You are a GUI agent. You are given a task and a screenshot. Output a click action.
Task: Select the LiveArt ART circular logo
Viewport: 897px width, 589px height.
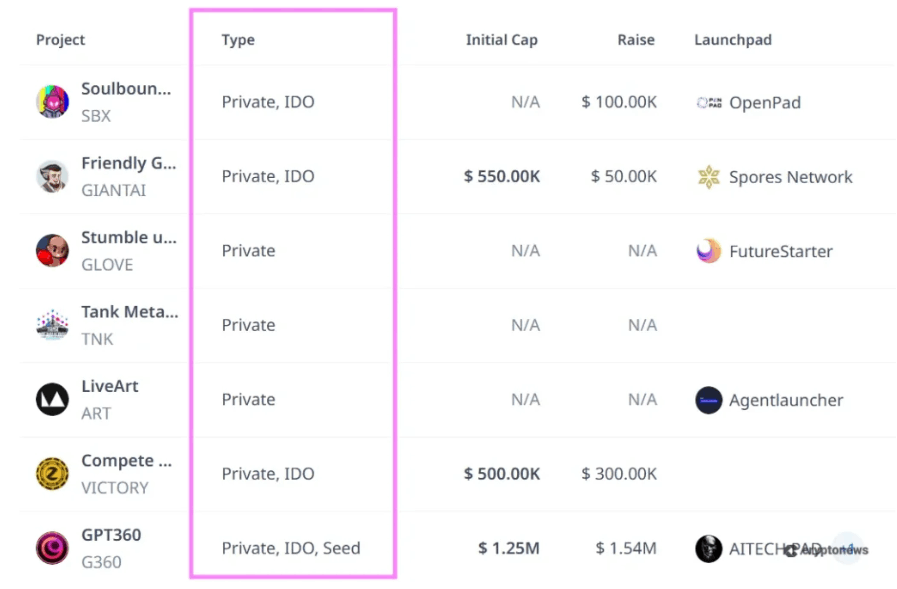tap(51, 399)
